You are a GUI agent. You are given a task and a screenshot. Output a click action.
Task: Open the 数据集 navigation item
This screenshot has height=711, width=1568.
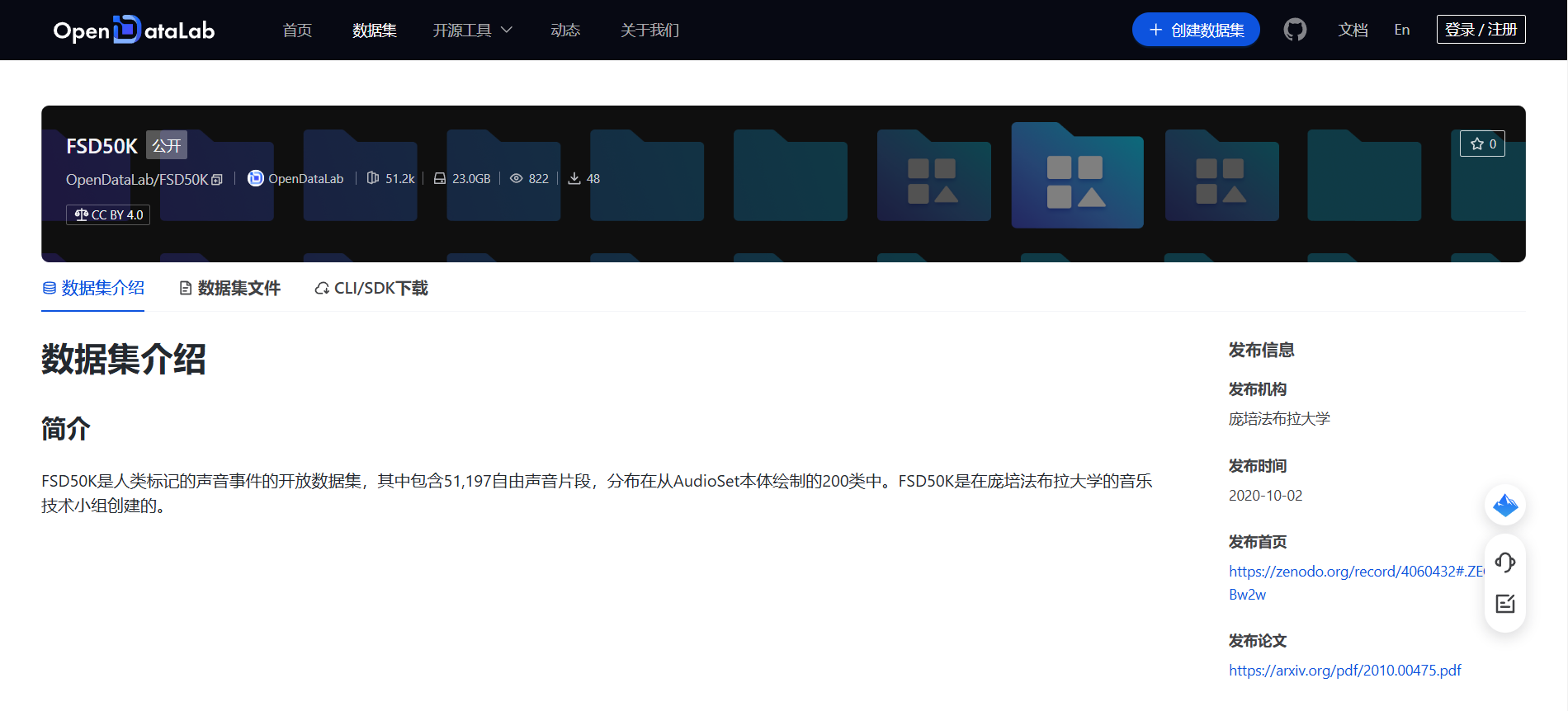tap(375, 30)
